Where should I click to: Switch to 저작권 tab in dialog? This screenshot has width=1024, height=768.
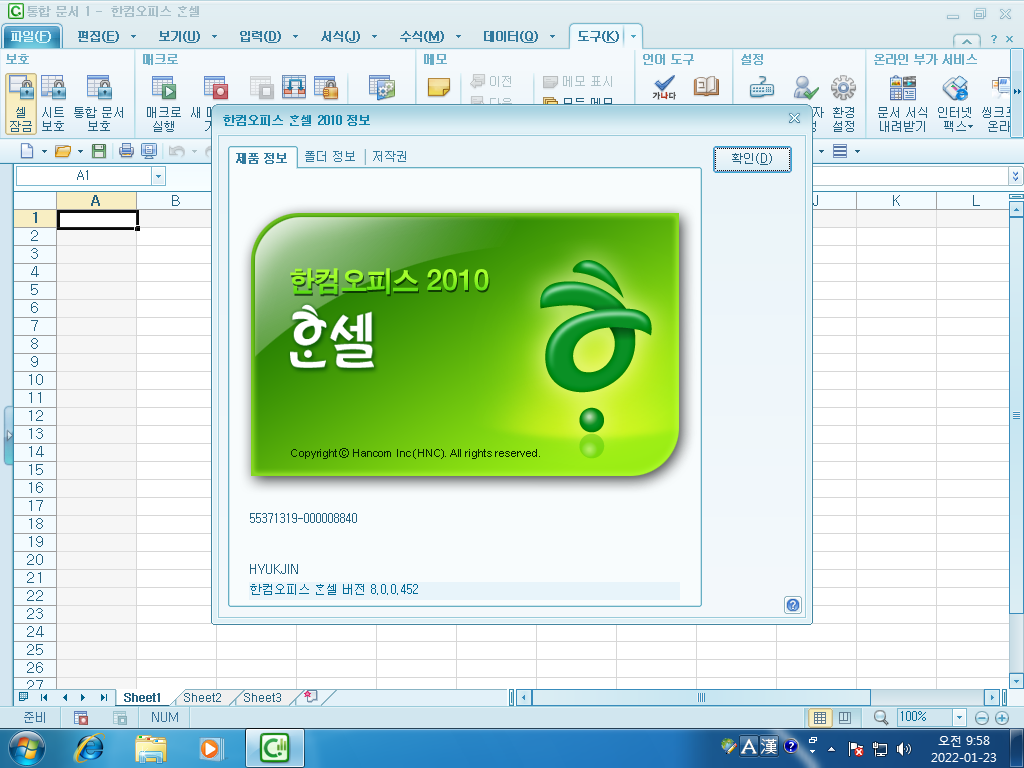(x=390, y=156)
